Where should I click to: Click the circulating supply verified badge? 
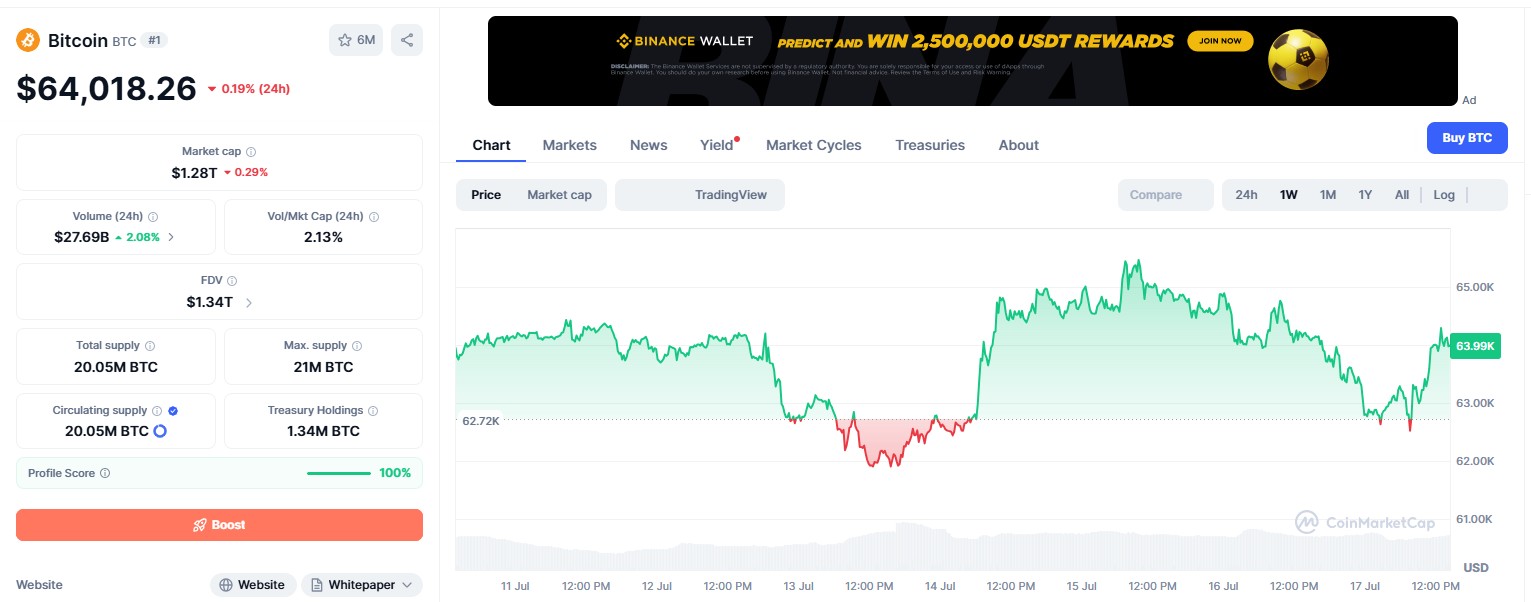pos(173,410)
